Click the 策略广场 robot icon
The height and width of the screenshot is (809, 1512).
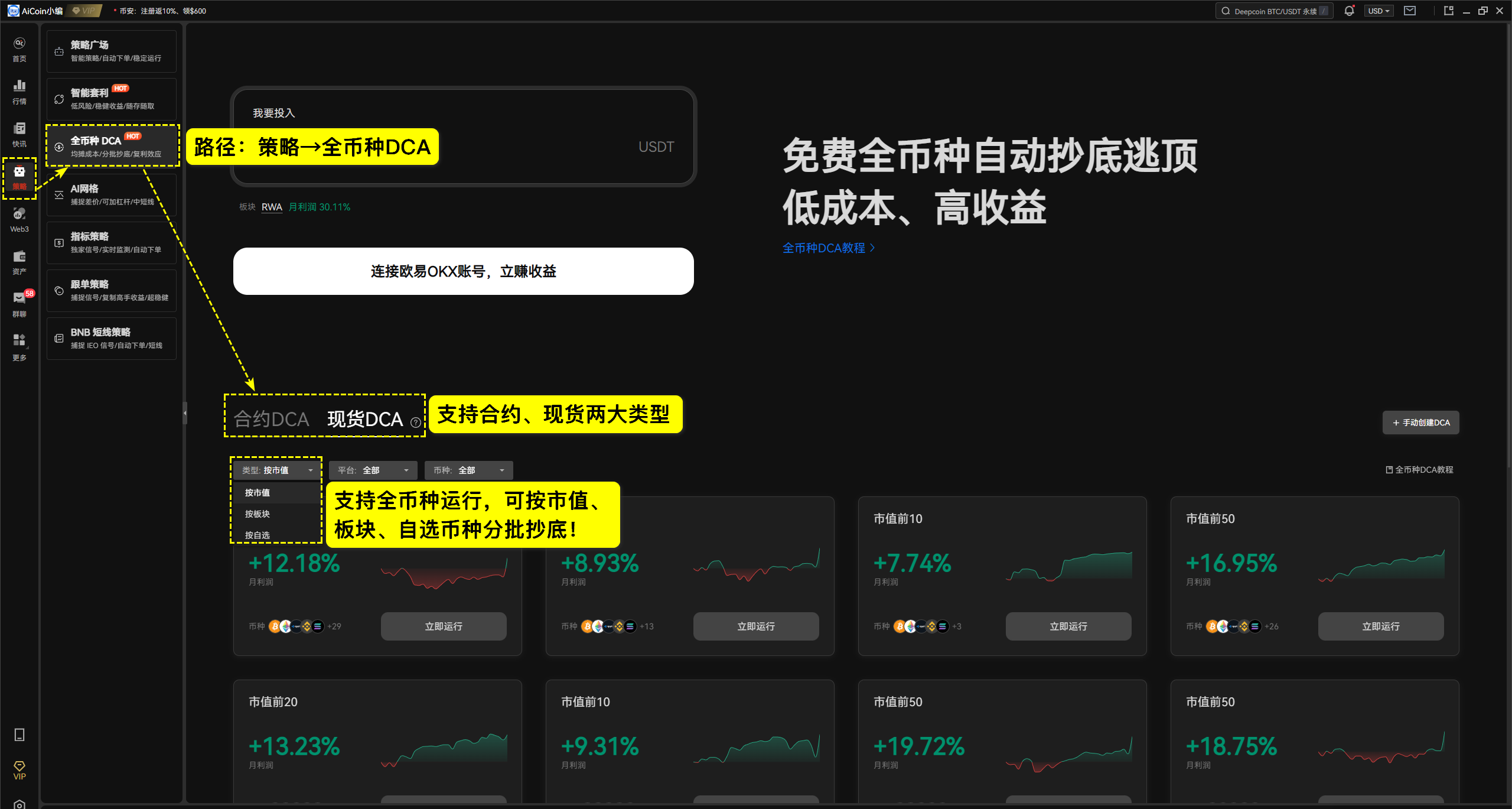click(59, 51)
